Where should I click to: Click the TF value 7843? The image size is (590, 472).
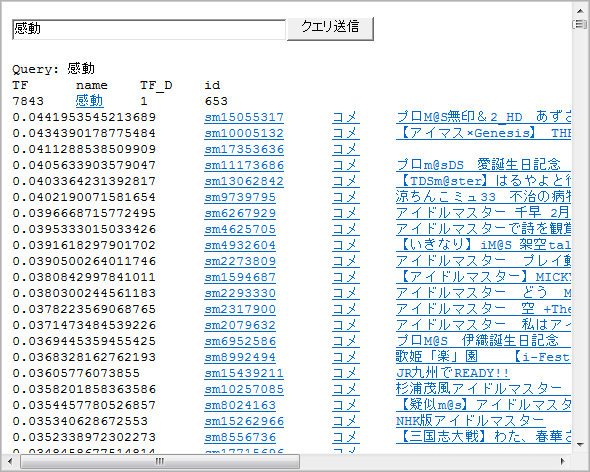(x=28, y=101)
